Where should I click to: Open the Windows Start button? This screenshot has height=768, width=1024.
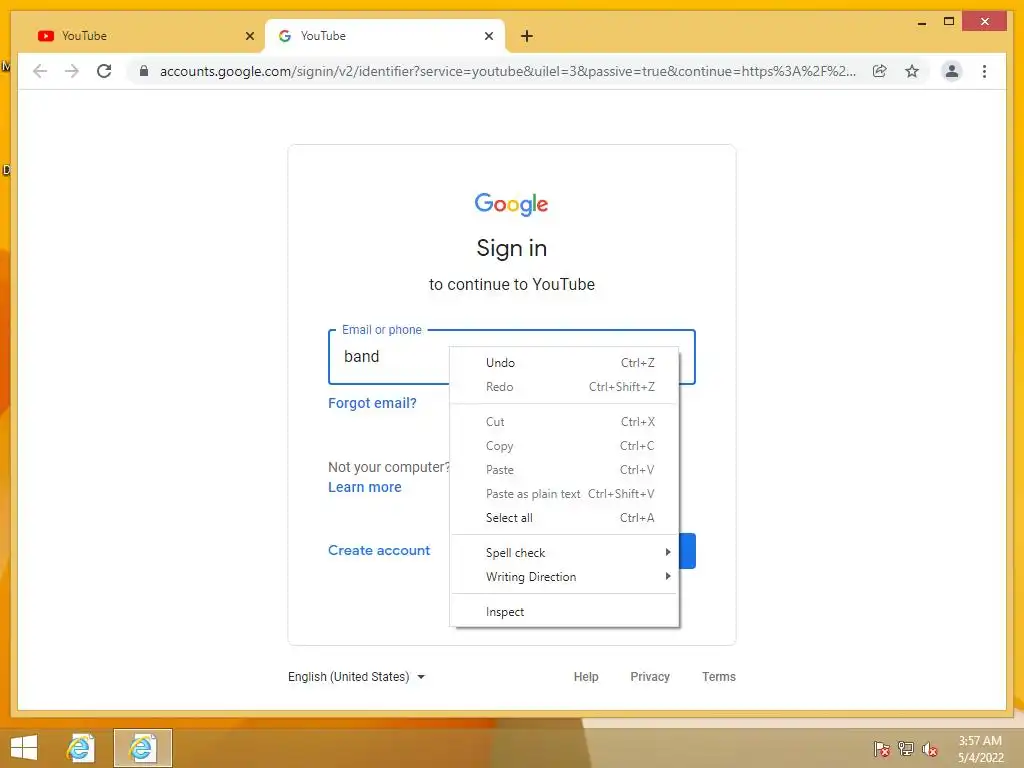pos(24,748)
